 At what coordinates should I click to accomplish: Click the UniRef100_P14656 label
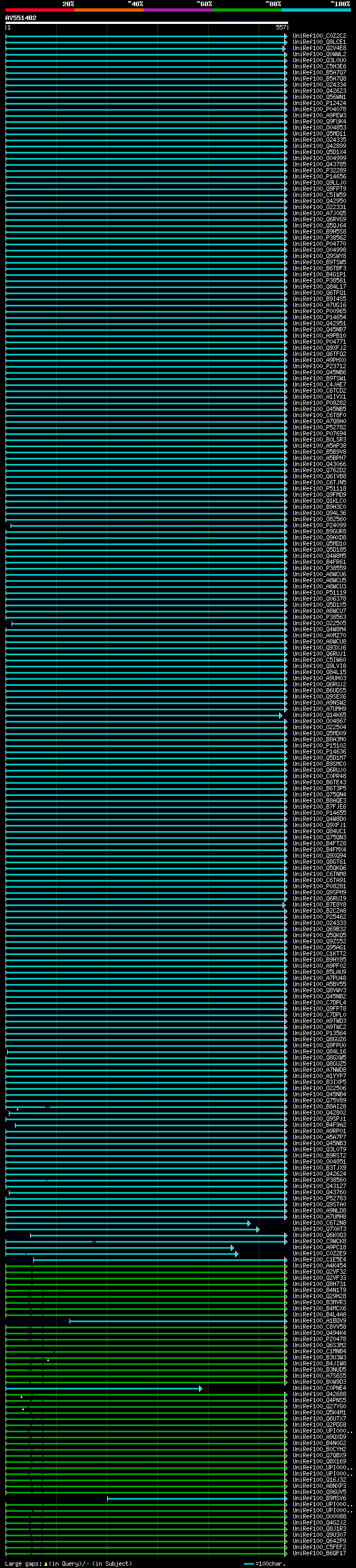pyautogui.click(x=319, y=176)
